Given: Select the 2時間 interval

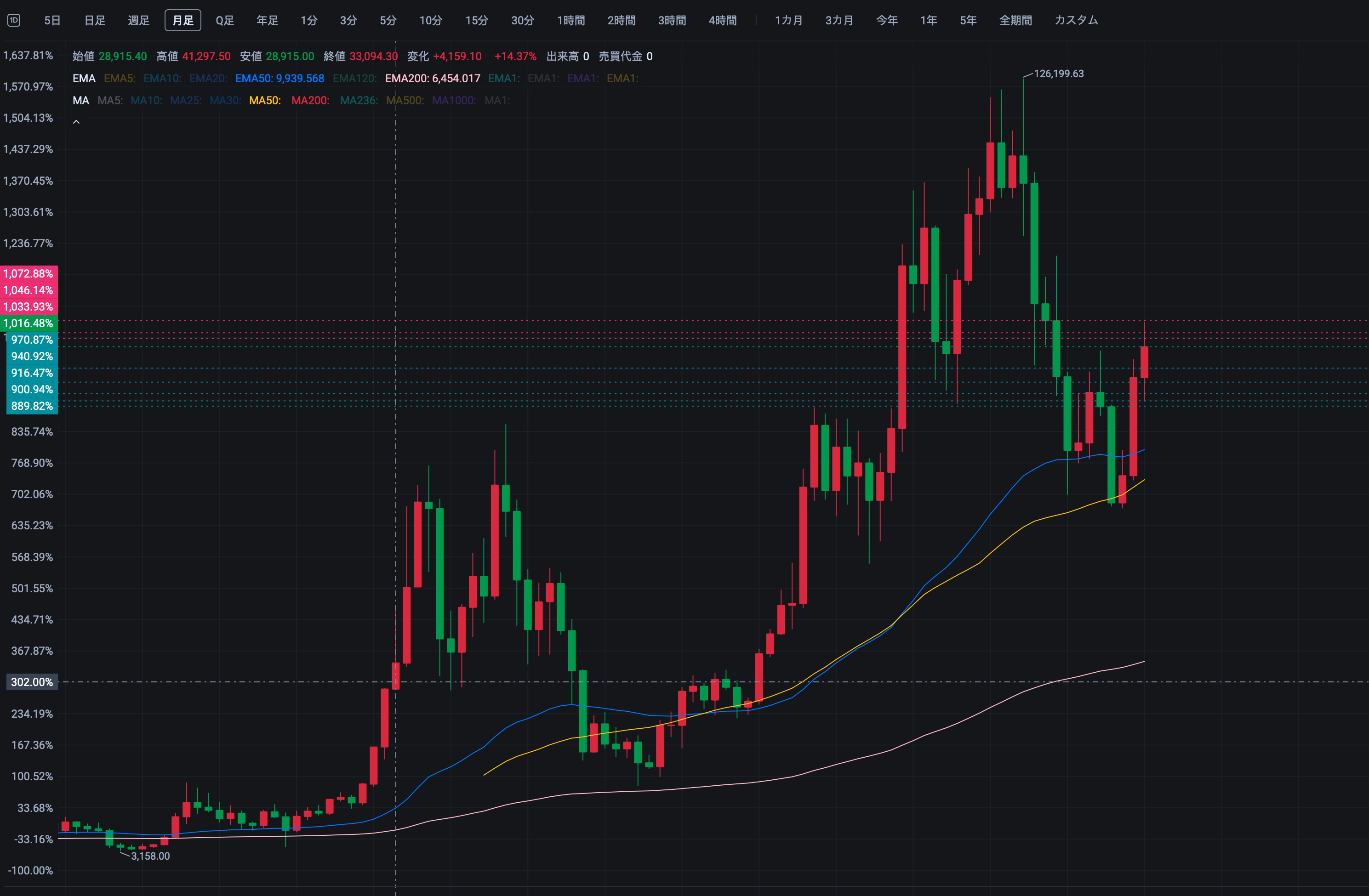Looking at the screenshot, I should click(622, 20).
